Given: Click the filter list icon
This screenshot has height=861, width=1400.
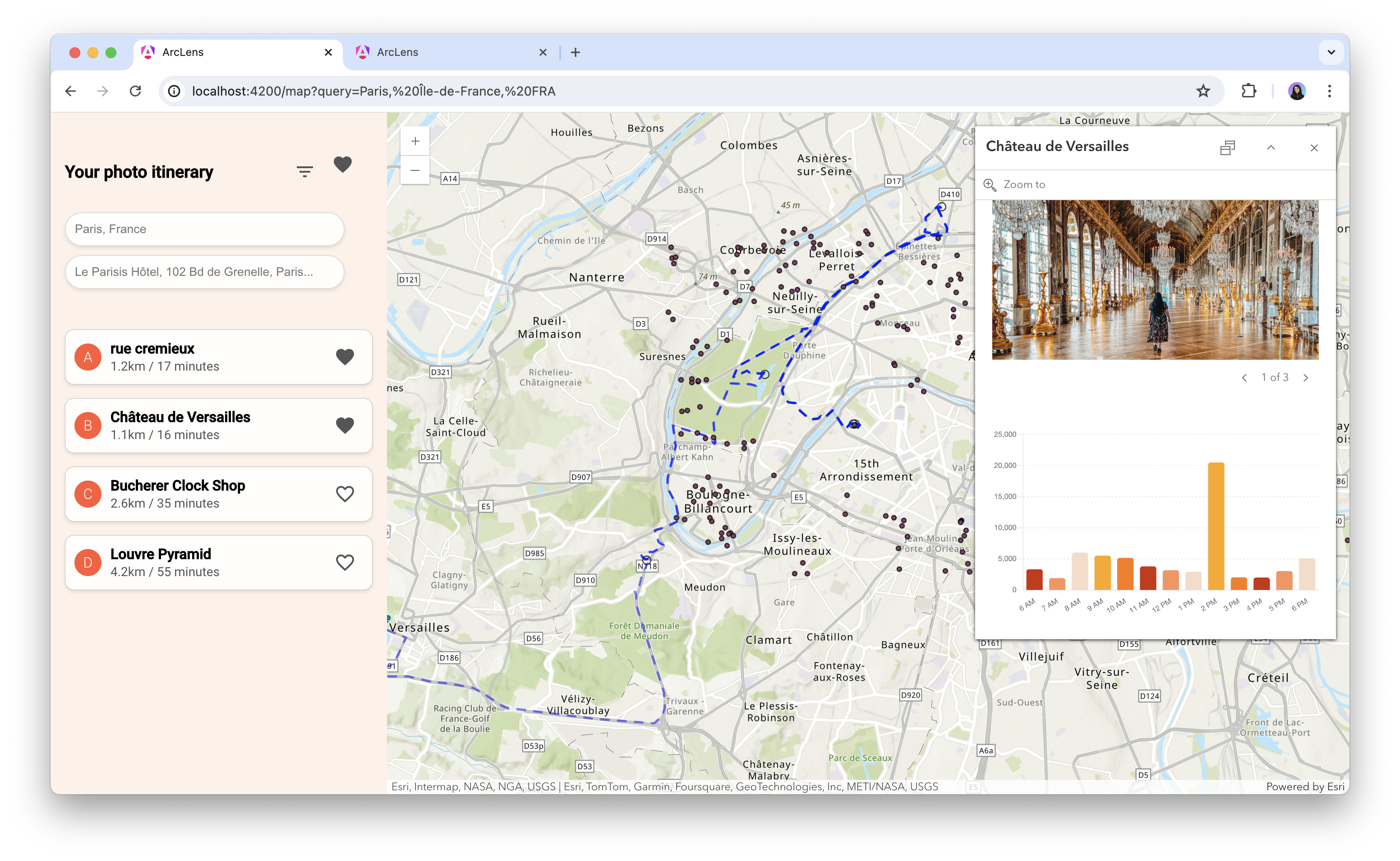Looking at the screenshot, I should point(305,171).
